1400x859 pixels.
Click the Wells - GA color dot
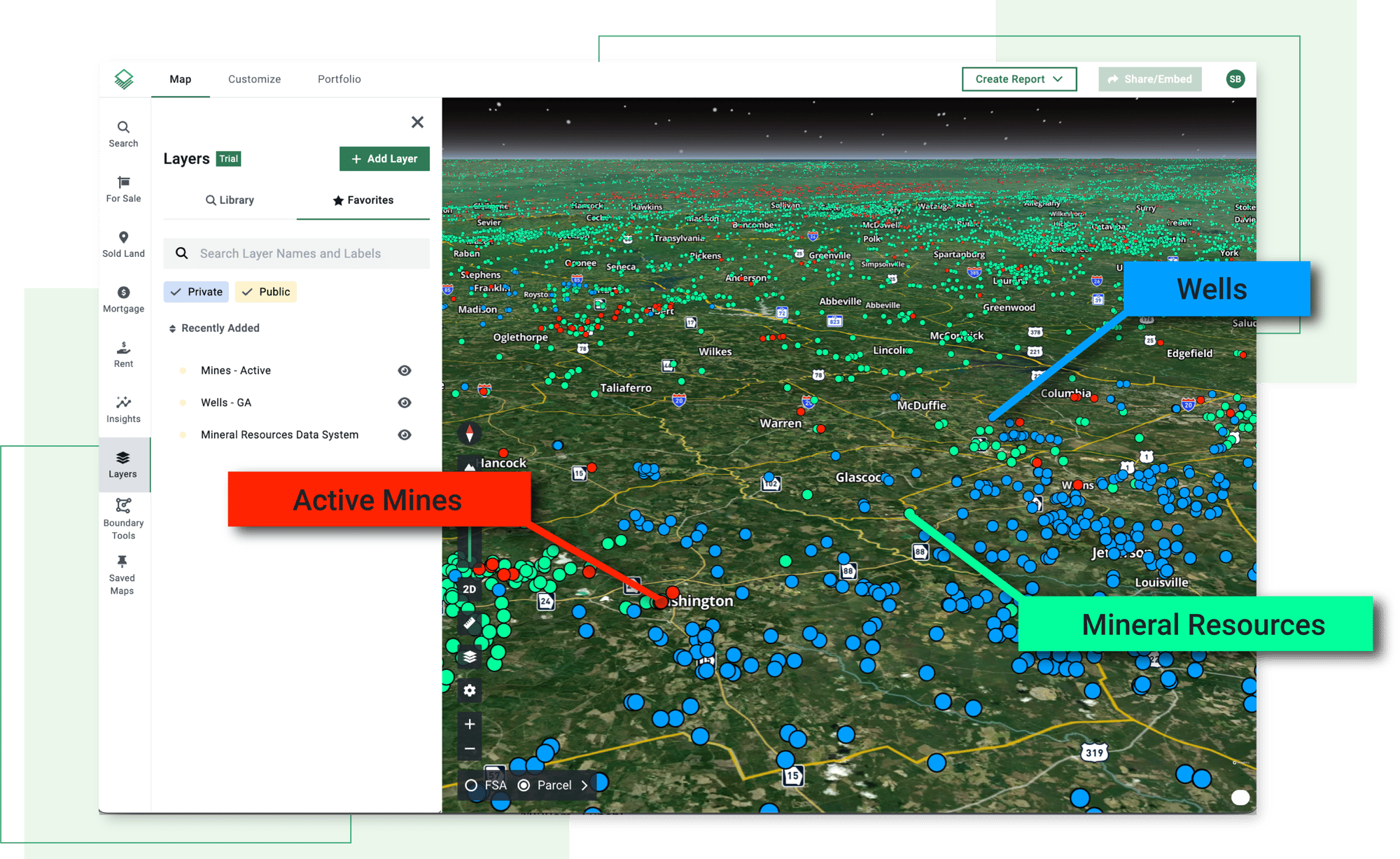pos(183,403)
